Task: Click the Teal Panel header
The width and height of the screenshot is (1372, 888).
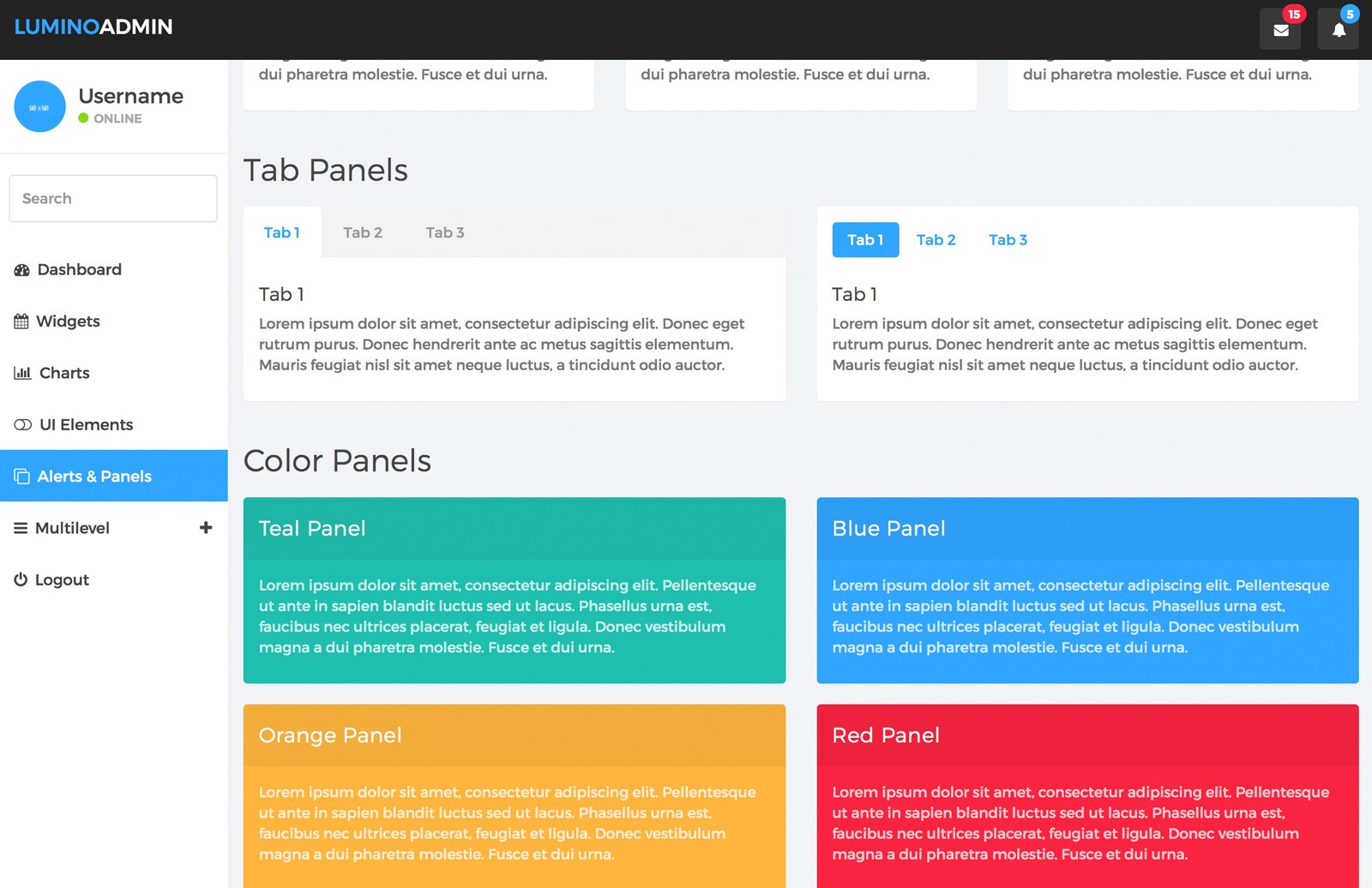Action: (514, 529)
